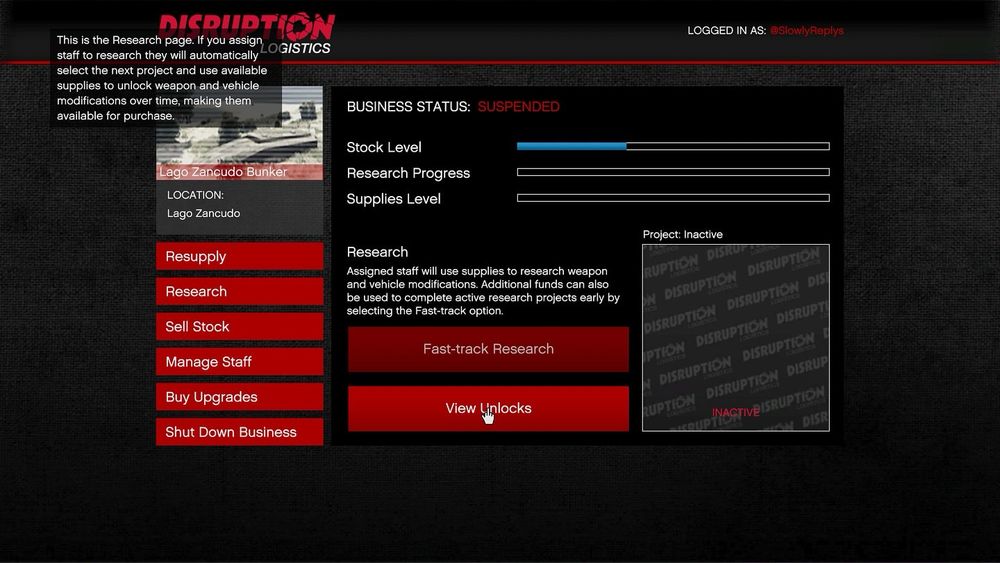Select the Lago Zancudo Bunker thumbnail image
1000x563 pixels.
tap(239, 133)
